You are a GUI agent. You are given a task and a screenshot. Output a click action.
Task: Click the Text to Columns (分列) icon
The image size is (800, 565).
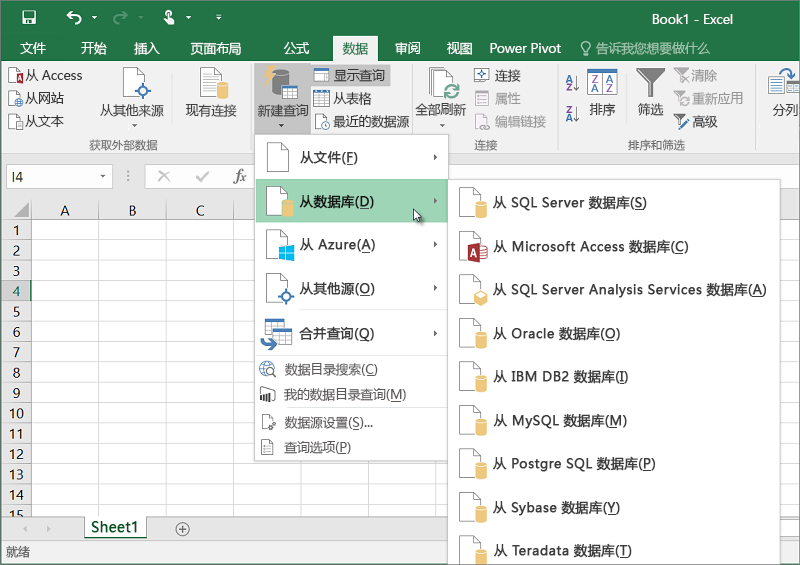pos(783,84)
